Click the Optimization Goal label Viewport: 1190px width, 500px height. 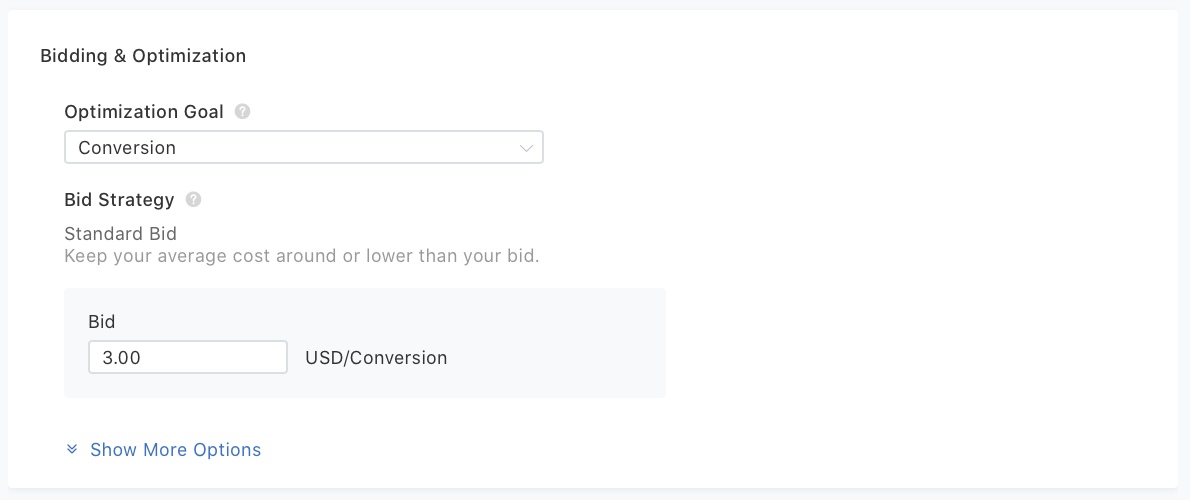(x=144, y=112)
